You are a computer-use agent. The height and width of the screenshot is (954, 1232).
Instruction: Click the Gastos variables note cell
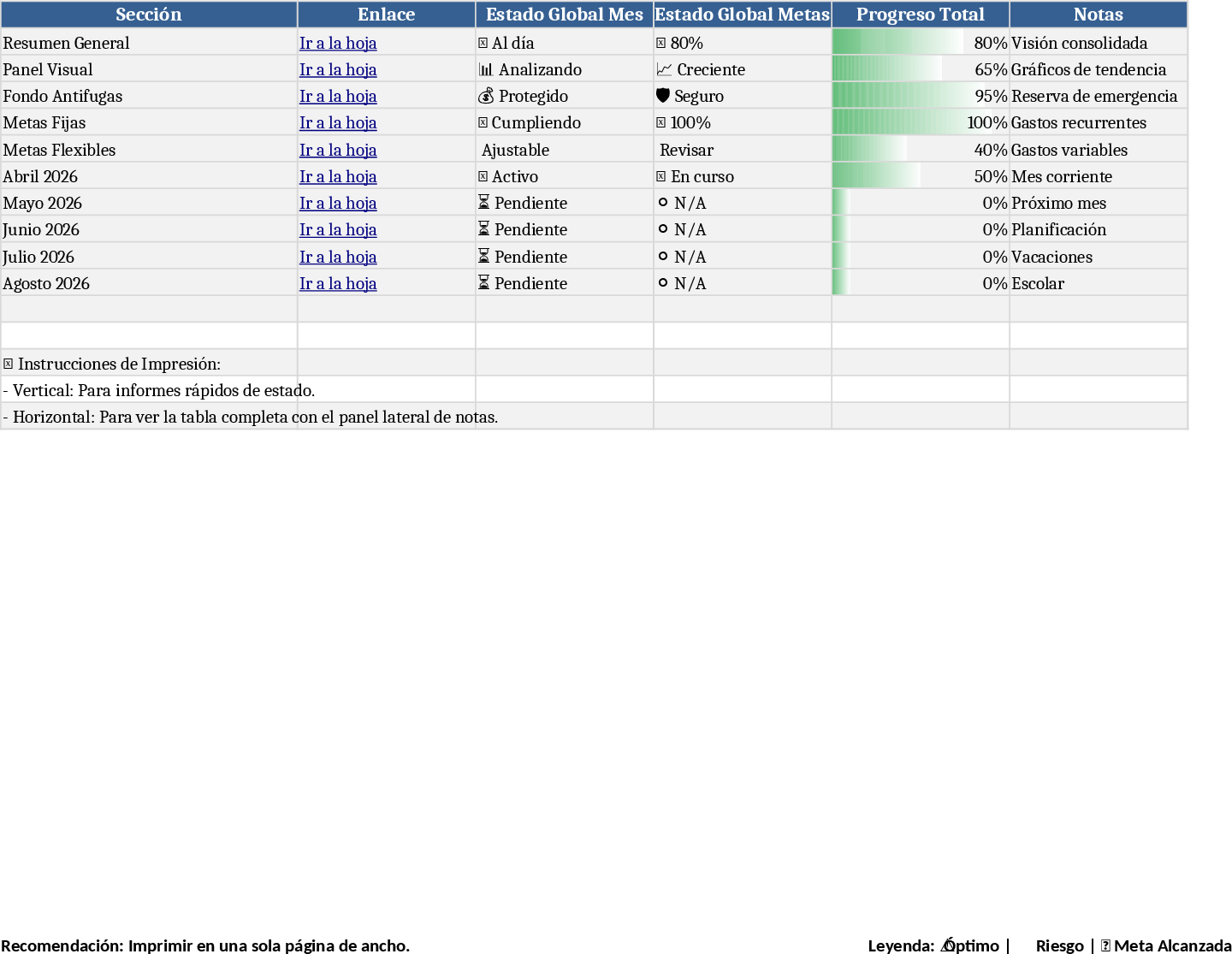pyautogui.click(x=1069, y=150)
